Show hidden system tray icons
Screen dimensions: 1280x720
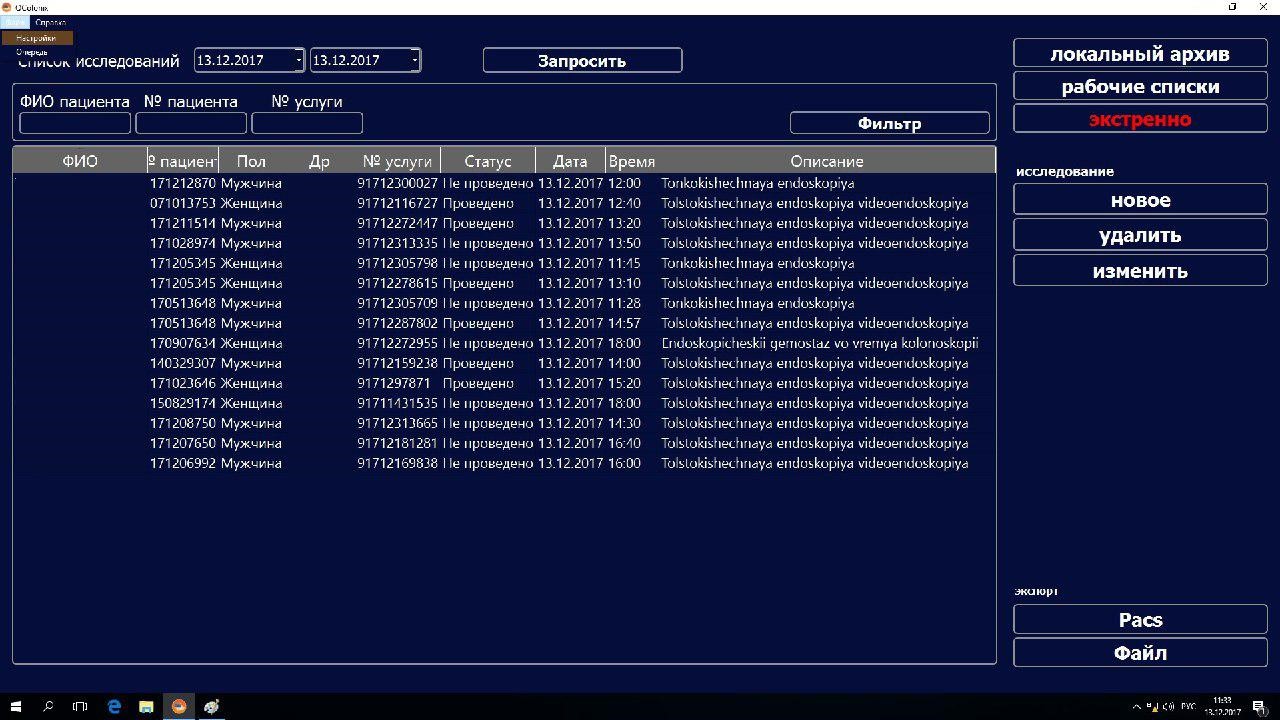click(x=1137, y=707)
